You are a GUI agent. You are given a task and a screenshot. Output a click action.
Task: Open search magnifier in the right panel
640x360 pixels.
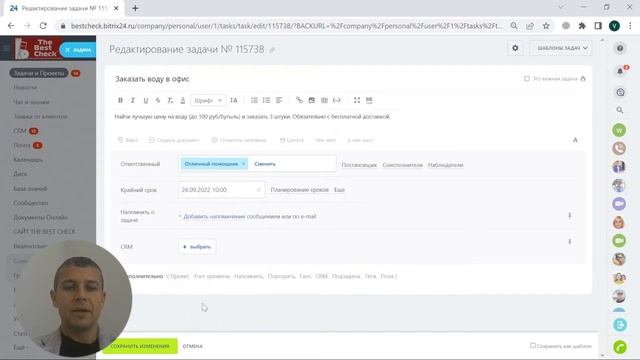(620, 110)
